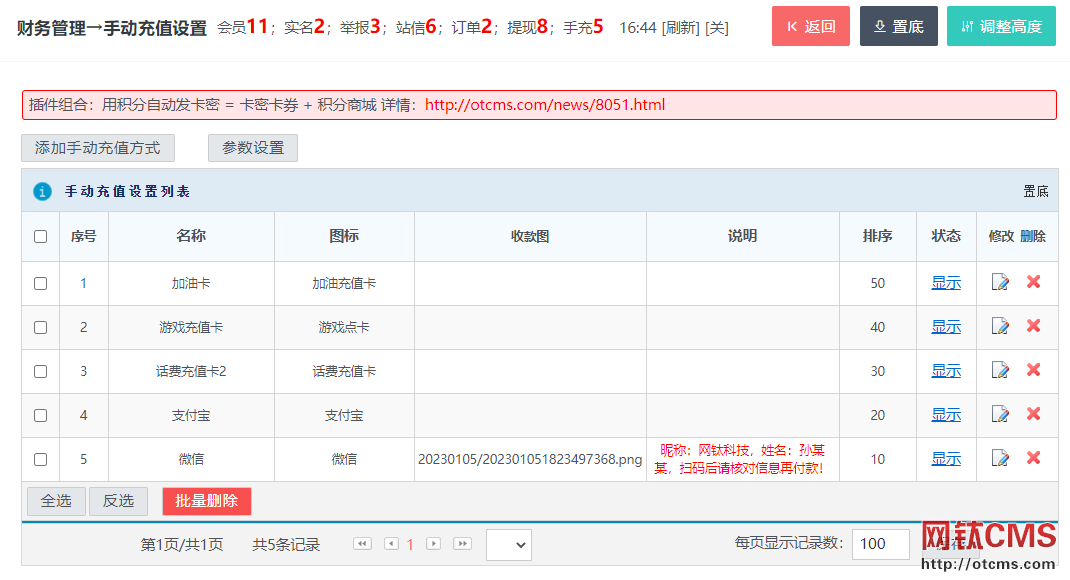Viewport: 1070px width, 580px height.
Task: Open the 参数设置 tab button
Action: (x=253, y=148)
